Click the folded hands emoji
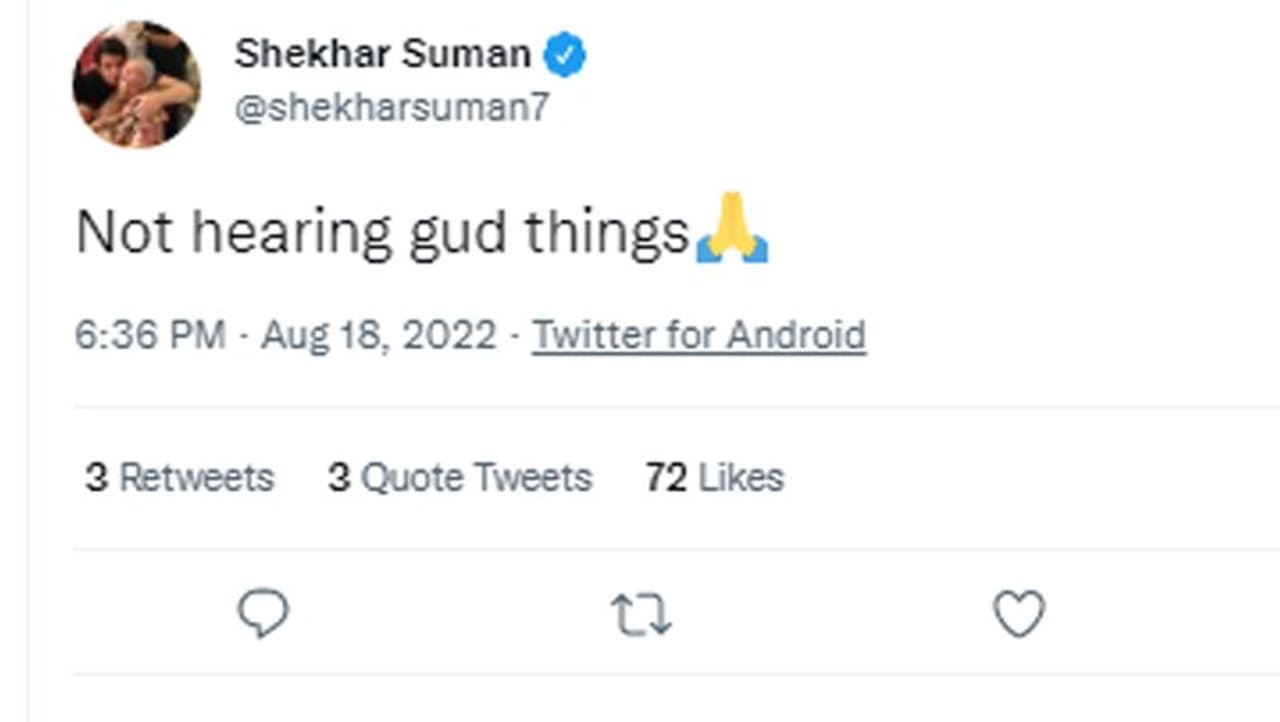This screenshot has height=722, width=1280. click(732, 230)
